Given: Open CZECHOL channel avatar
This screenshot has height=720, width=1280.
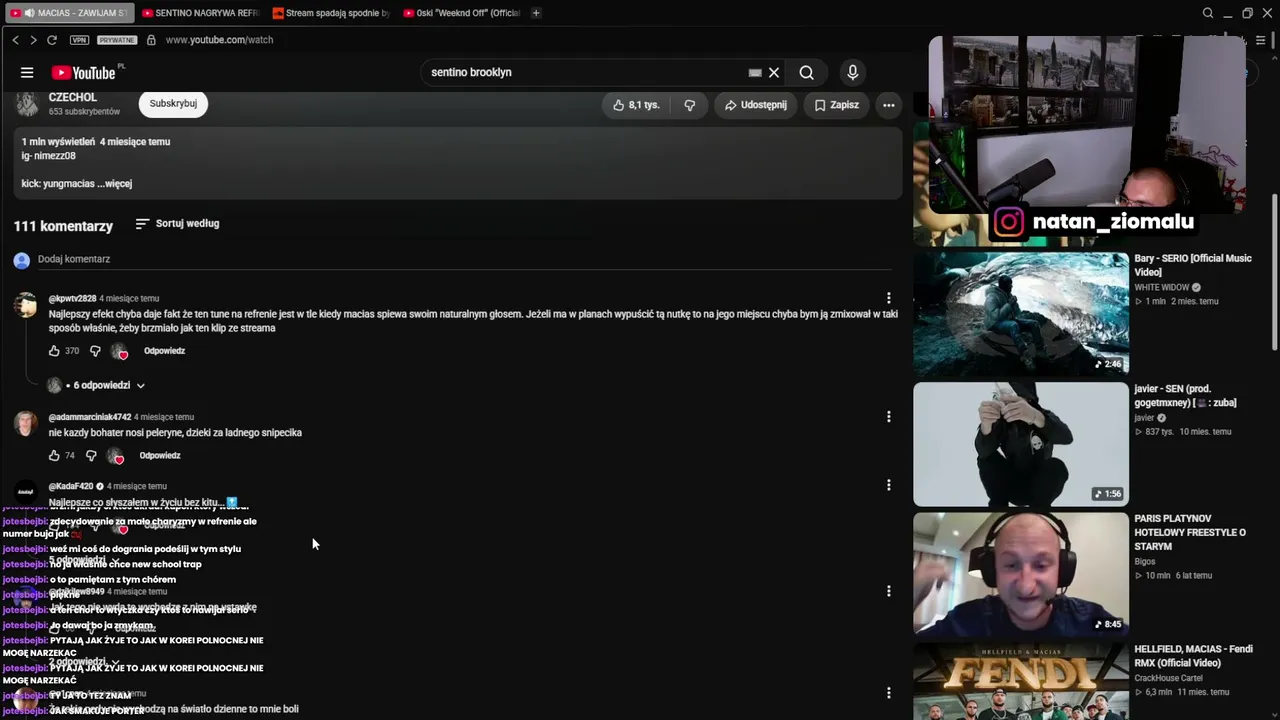Looking at the screenshot, I should pyautogui.click(x=27, y=104).
